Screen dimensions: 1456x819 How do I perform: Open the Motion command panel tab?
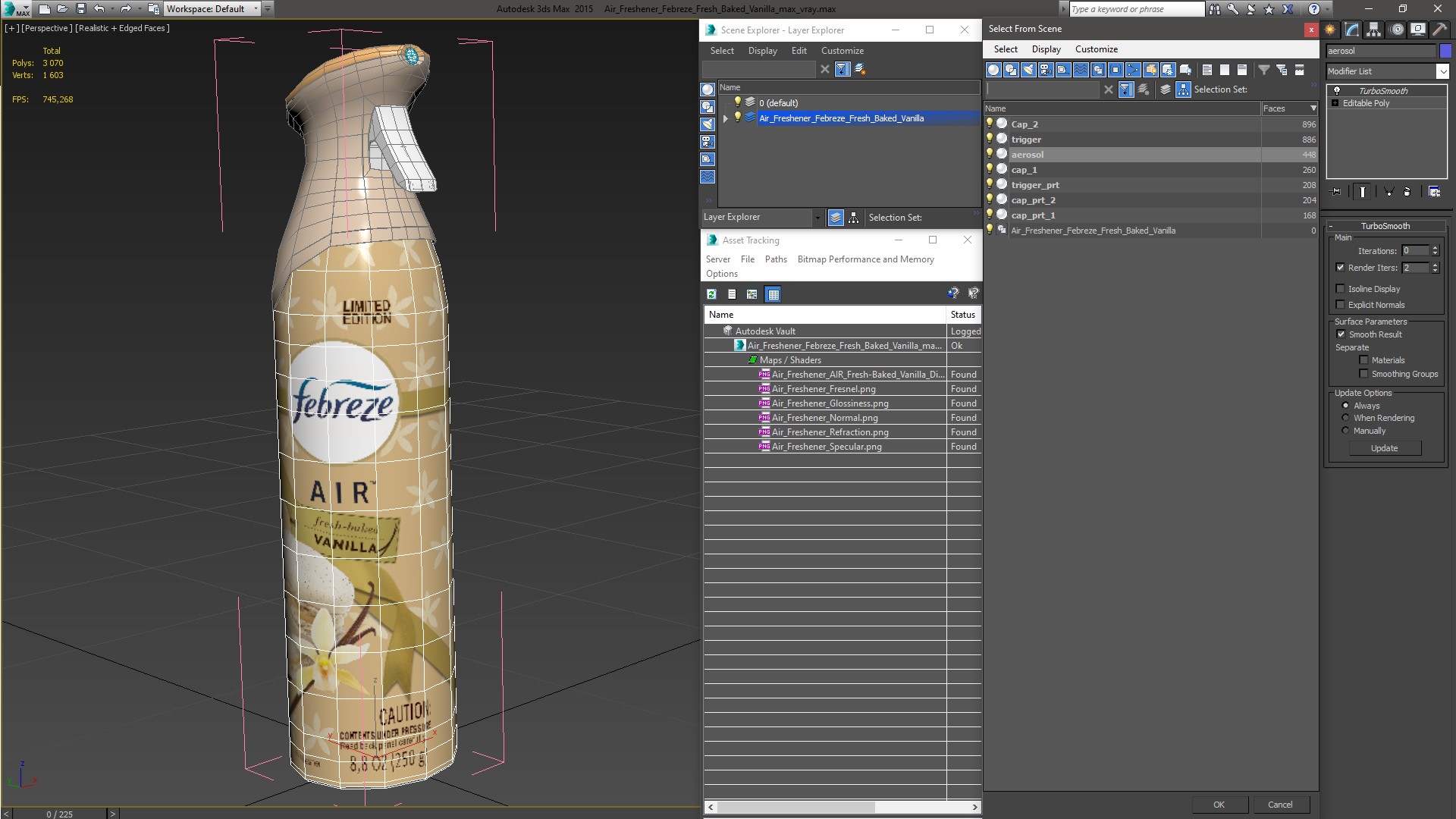pyautogui.click(x=1395, y=30)
